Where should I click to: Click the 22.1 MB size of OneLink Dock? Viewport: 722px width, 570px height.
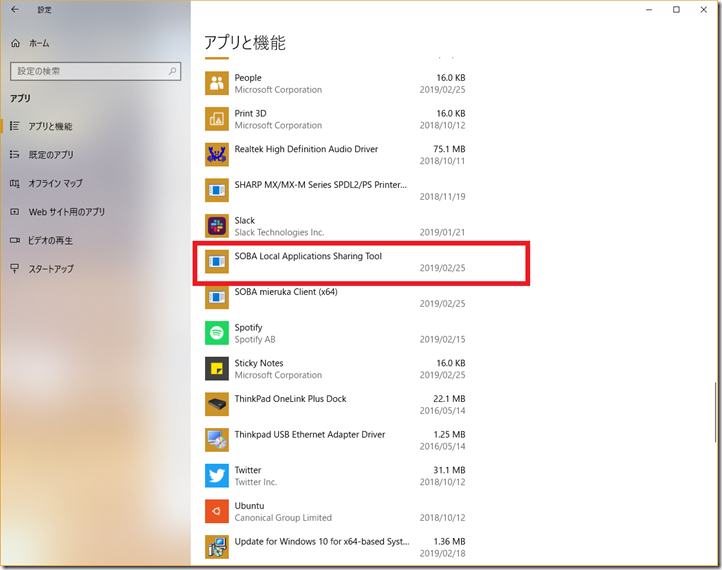click(x=449, y=399)
